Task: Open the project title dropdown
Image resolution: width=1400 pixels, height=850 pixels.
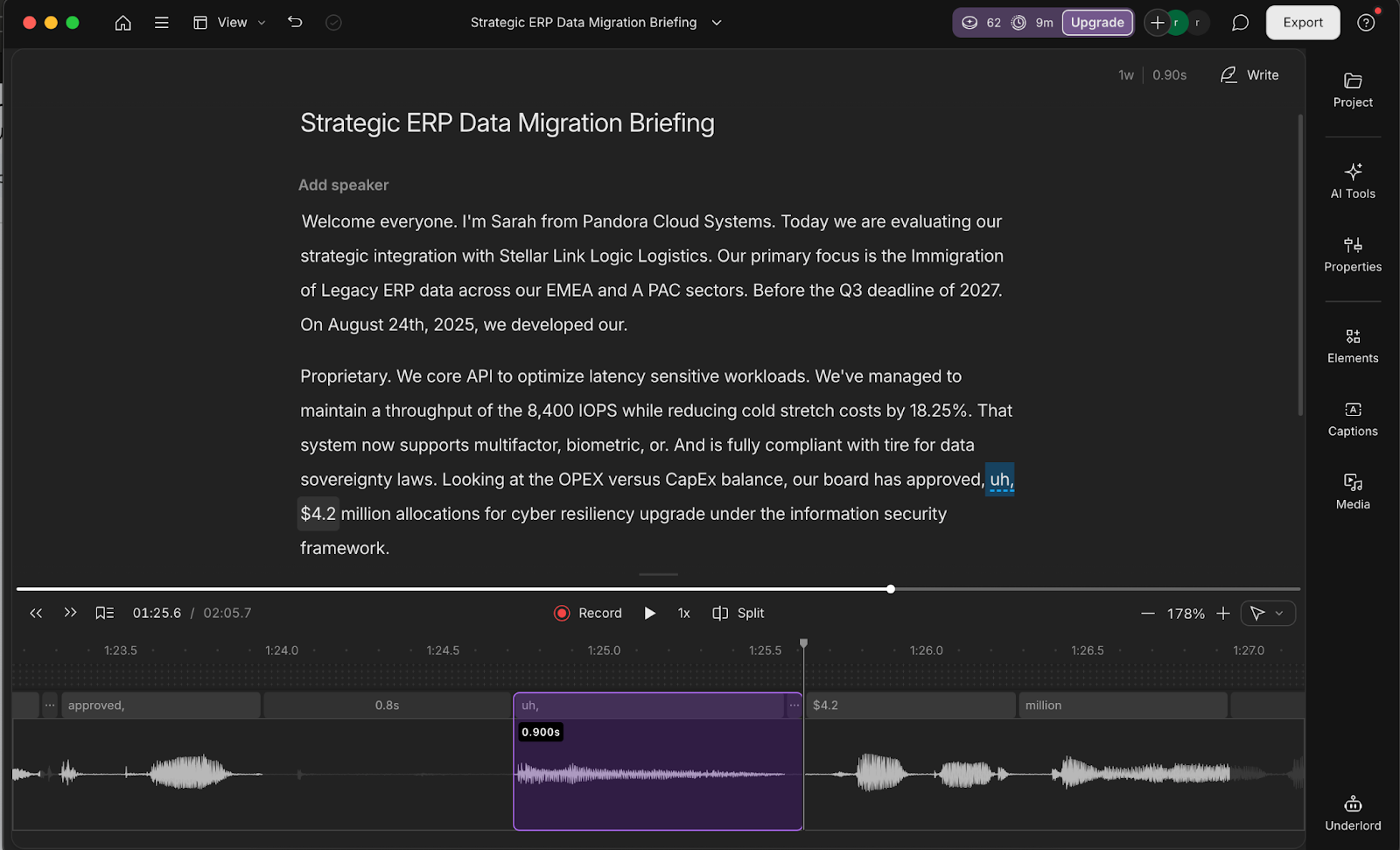Action: (717, 23)
